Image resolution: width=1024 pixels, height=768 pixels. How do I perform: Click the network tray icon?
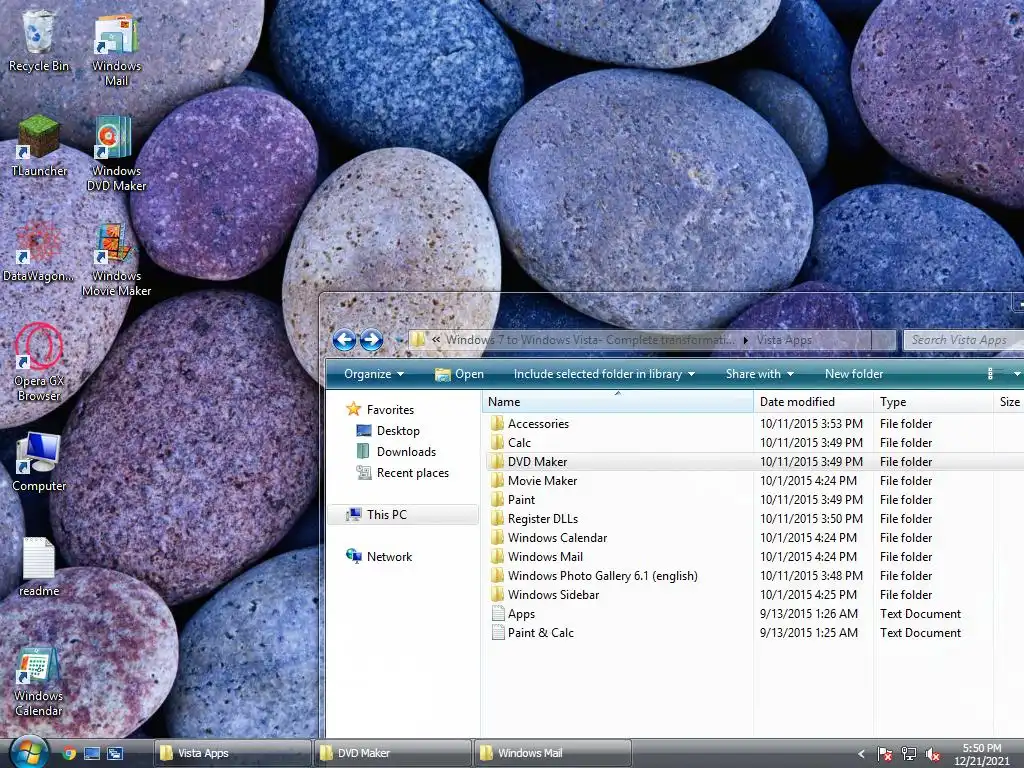pos(908,754)
